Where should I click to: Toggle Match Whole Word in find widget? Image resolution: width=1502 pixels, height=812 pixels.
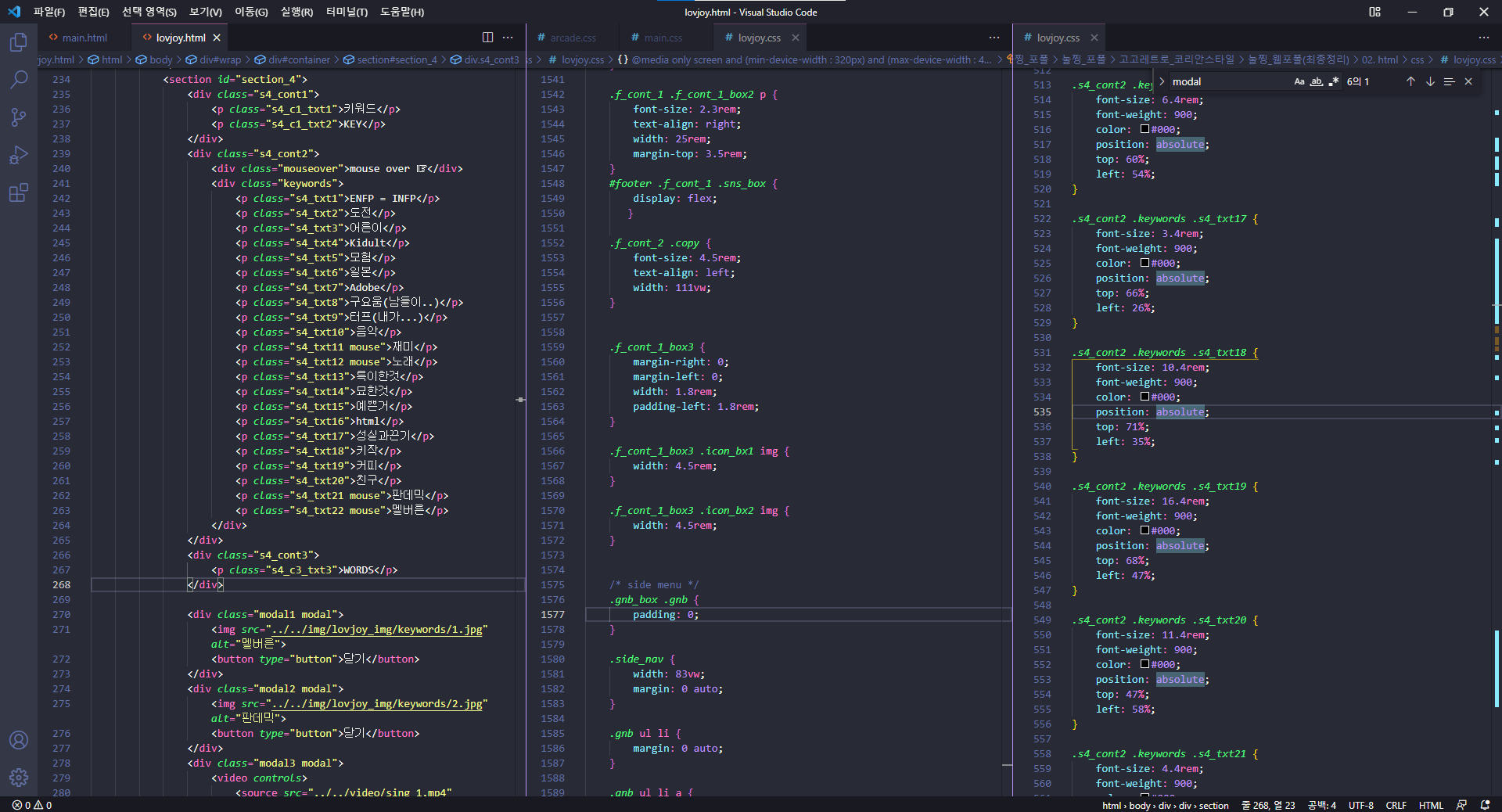(1317, 81)
